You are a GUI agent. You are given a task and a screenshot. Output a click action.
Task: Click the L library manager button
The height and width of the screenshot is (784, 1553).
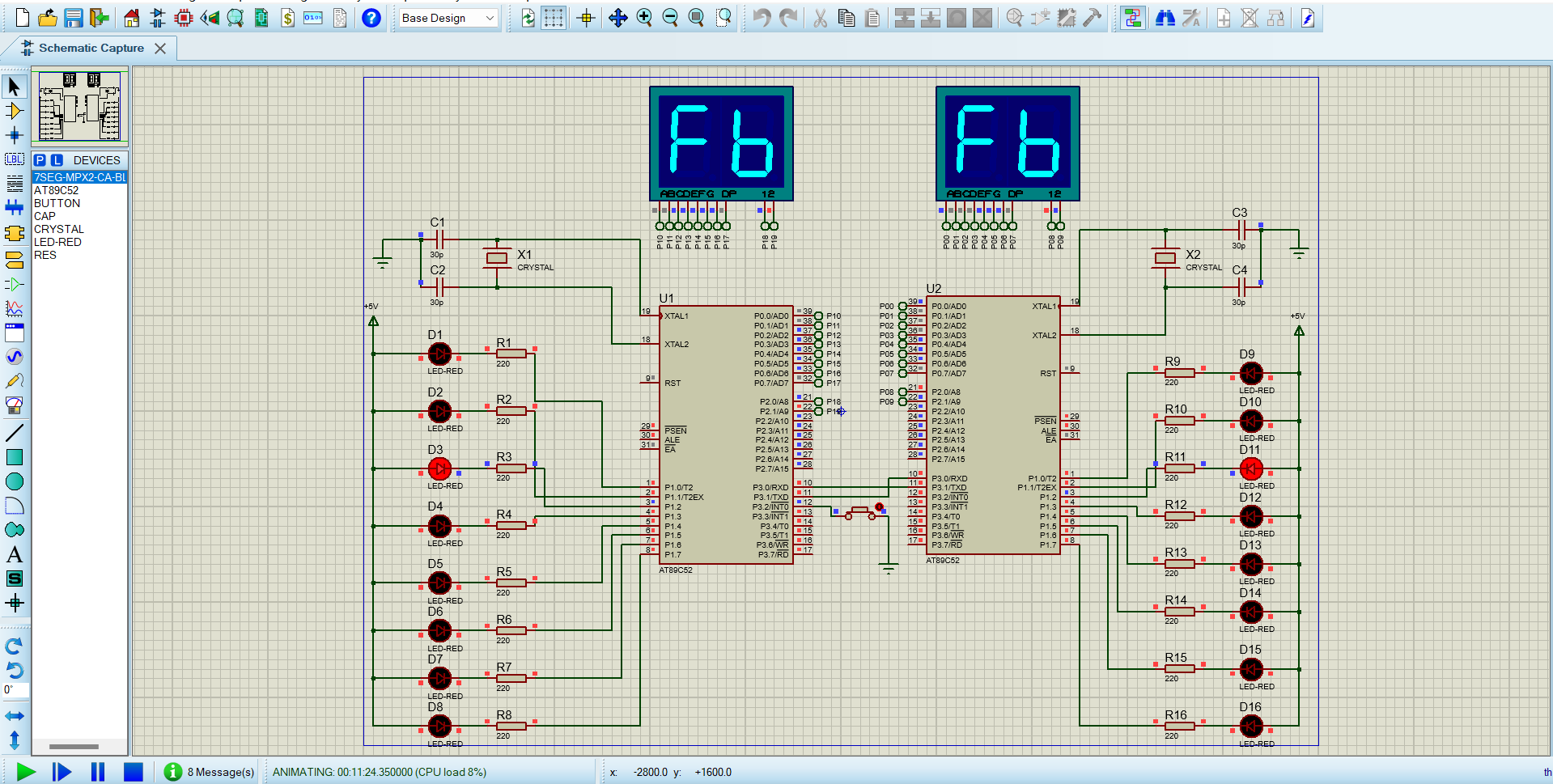pos(57,160)
